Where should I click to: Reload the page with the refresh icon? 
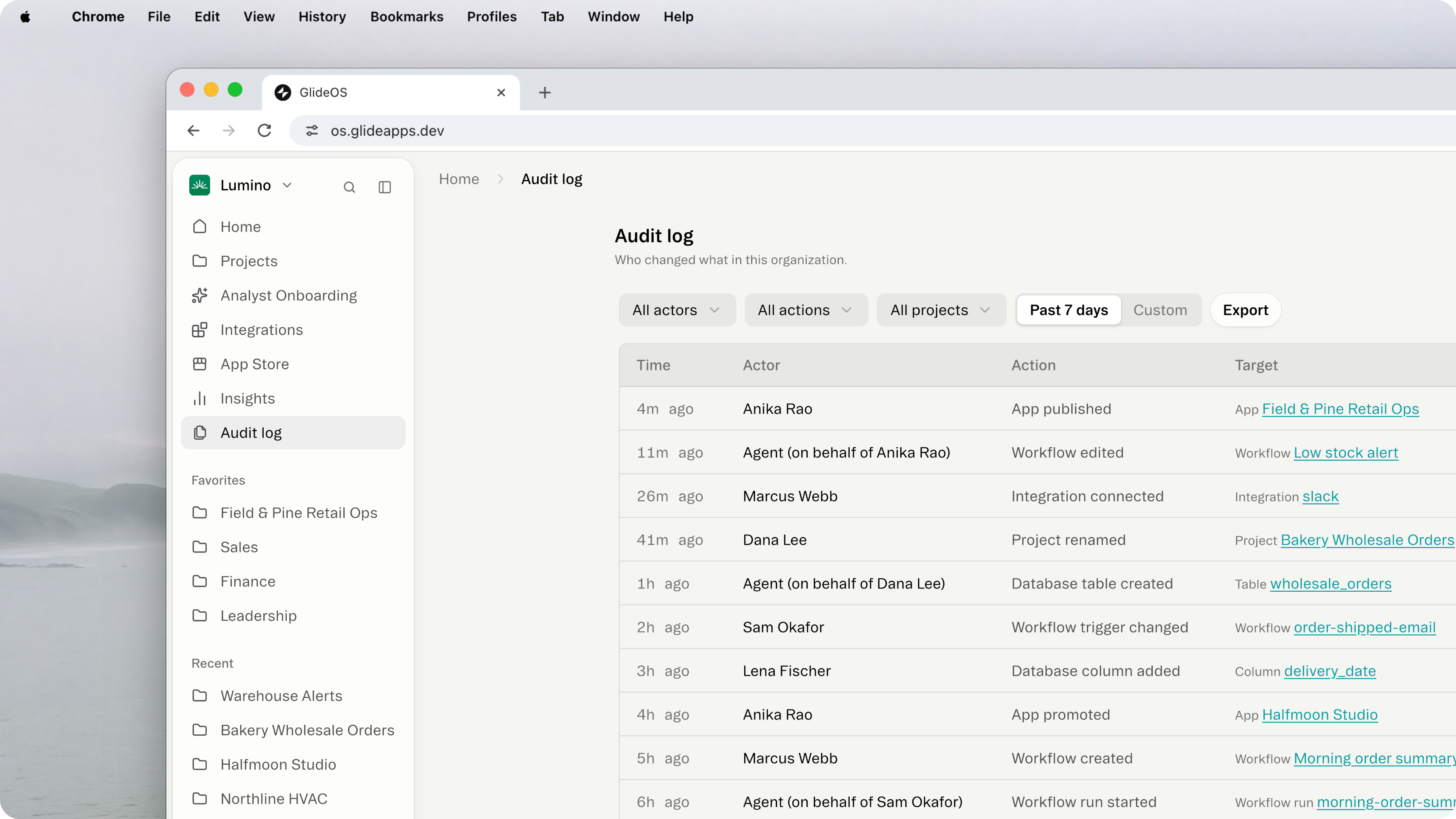264,131
